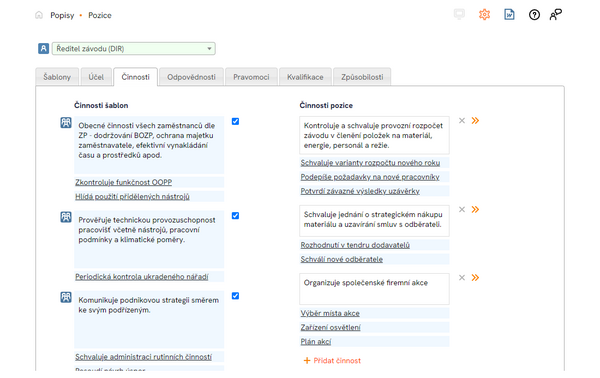Image resolution: width=600 pixels, height=378 pixels.
Task: Uncheck the Prověřuje technickou provozuschopnost checkbox
Action: point(235,216)
